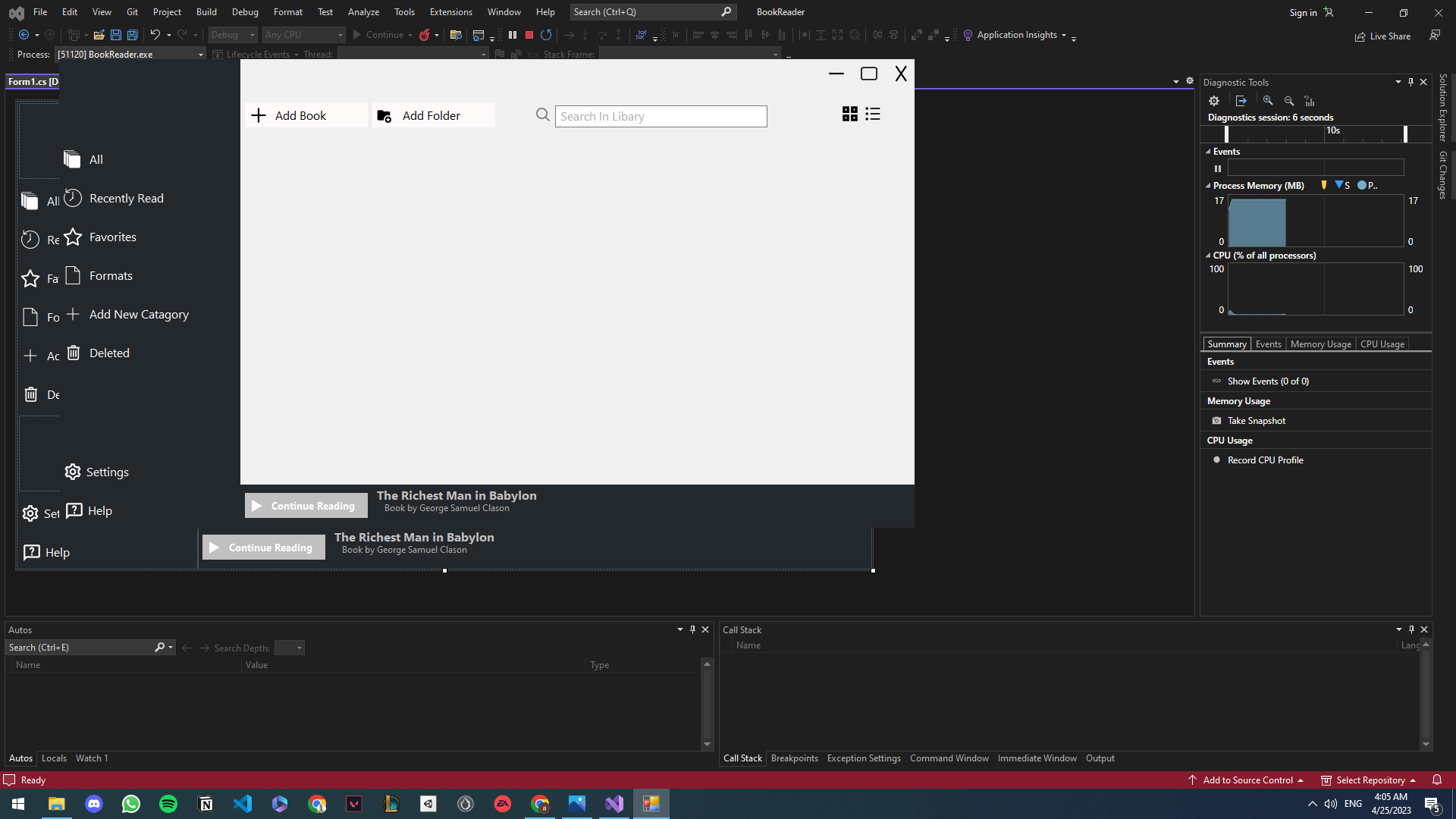The height and width of the screenshot is (819, 1456).
Task: Click the Search In Library field
Action: [661, 115]
